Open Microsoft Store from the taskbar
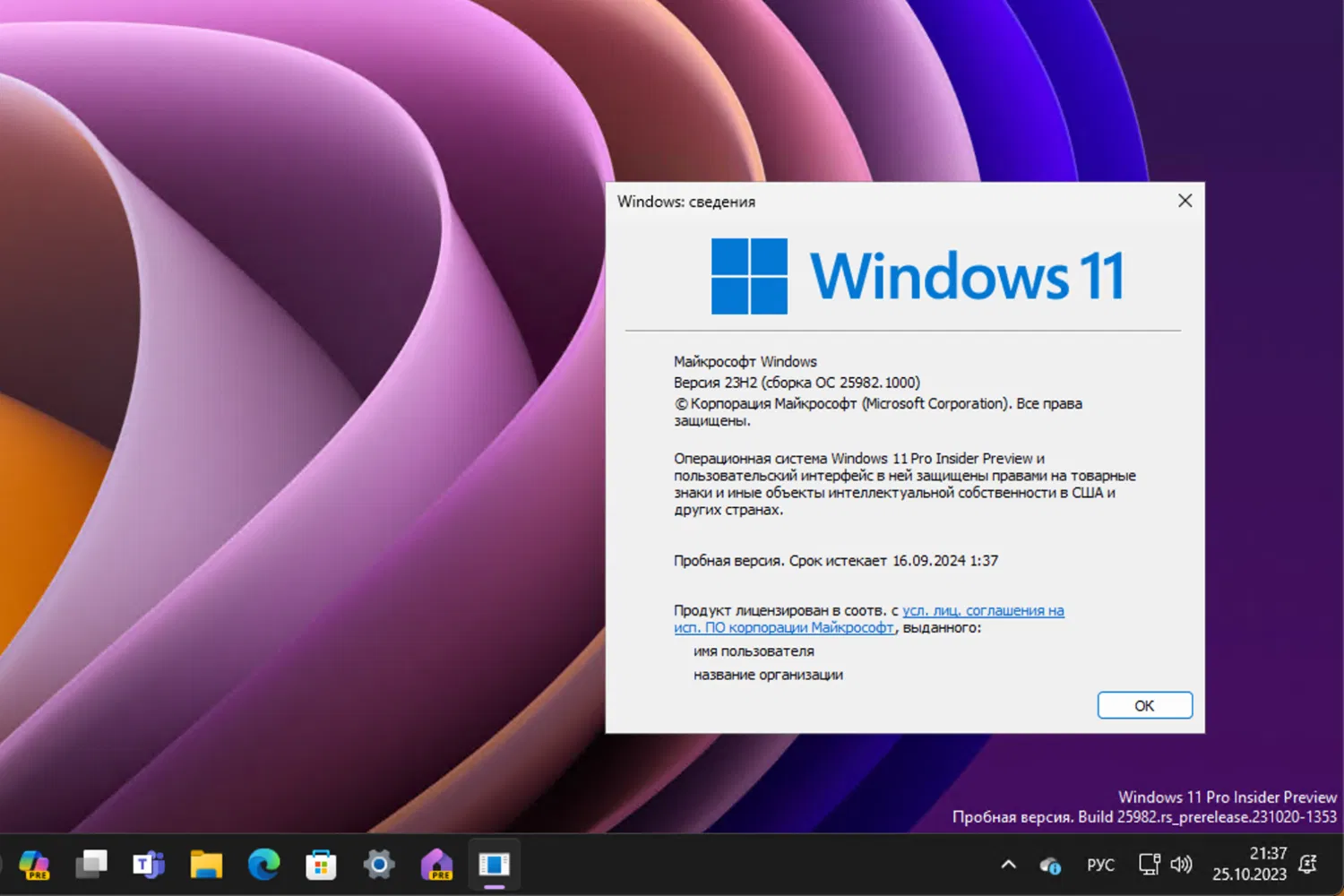 point(321,865)
